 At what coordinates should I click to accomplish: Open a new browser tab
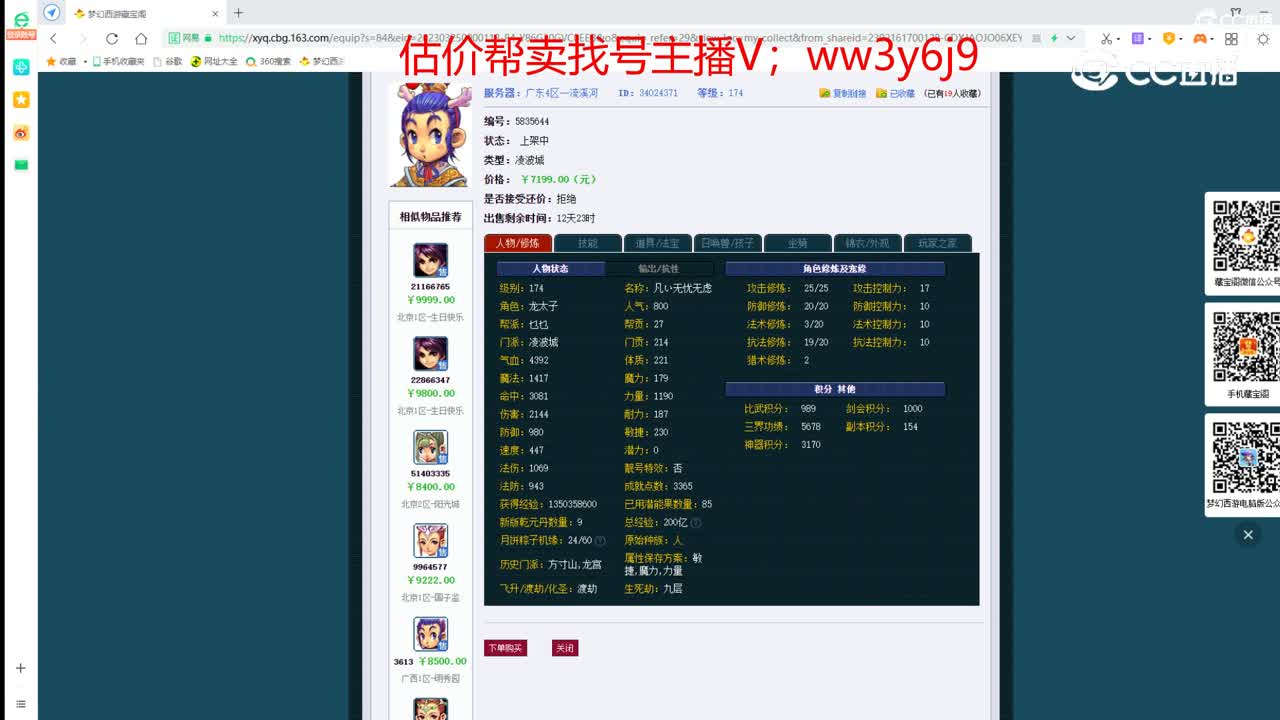point(238,13)
